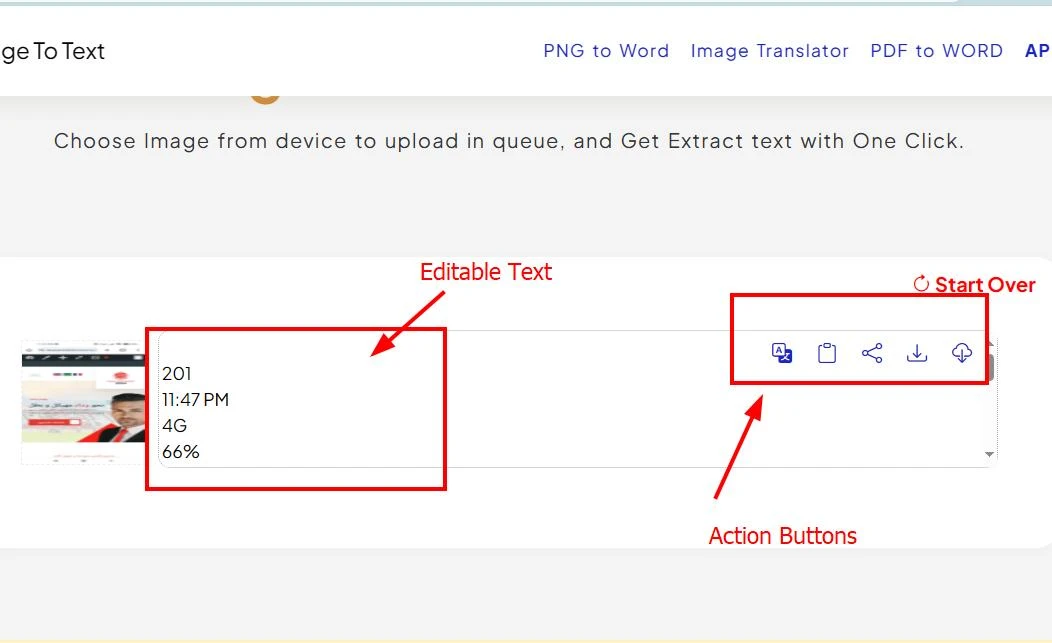
Task: Go to the Image Translator page
Action: click(769, 51)
